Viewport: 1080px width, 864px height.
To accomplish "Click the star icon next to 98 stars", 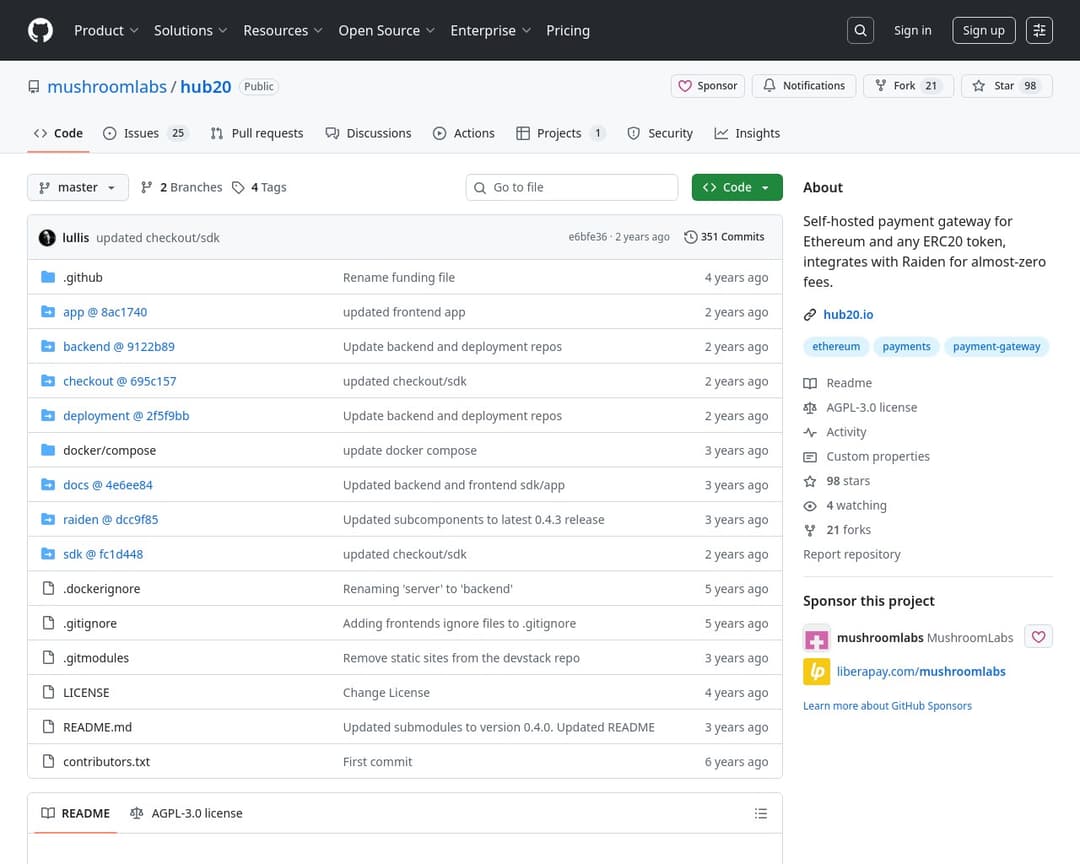I will (x=810, y=481).
